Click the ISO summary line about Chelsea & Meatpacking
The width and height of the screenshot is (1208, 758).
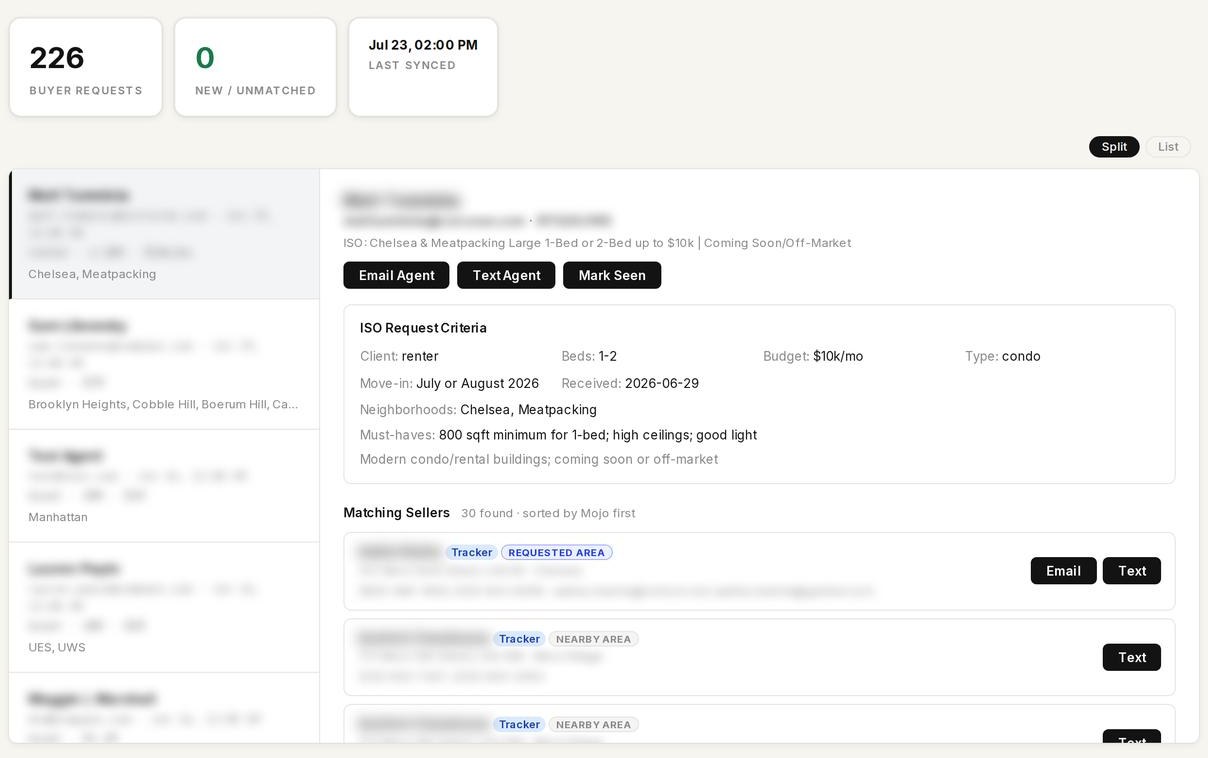click(597, 243)
